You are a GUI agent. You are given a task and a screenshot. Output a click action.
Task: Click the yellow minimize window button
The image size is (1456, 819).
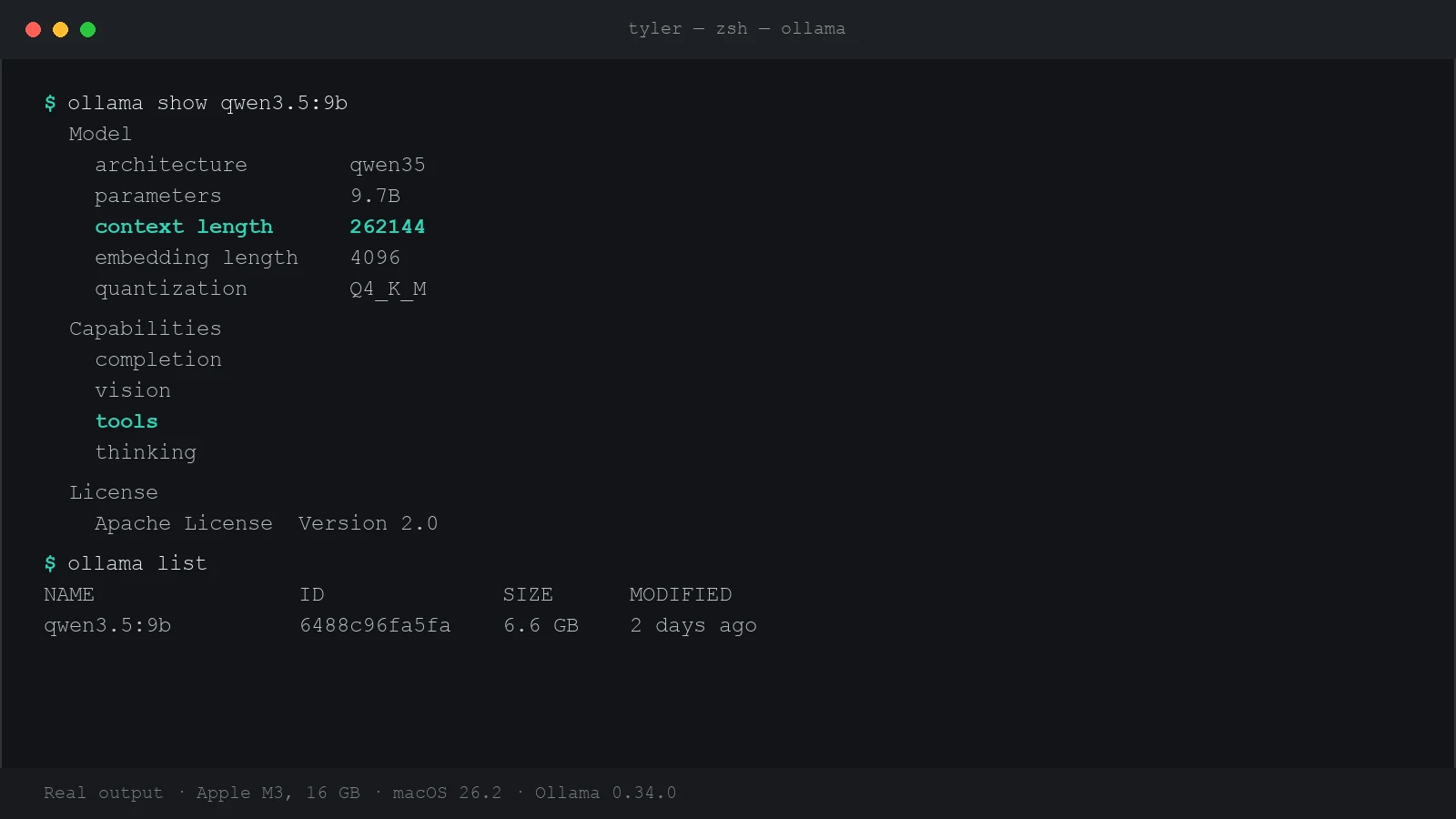(61, 29)
